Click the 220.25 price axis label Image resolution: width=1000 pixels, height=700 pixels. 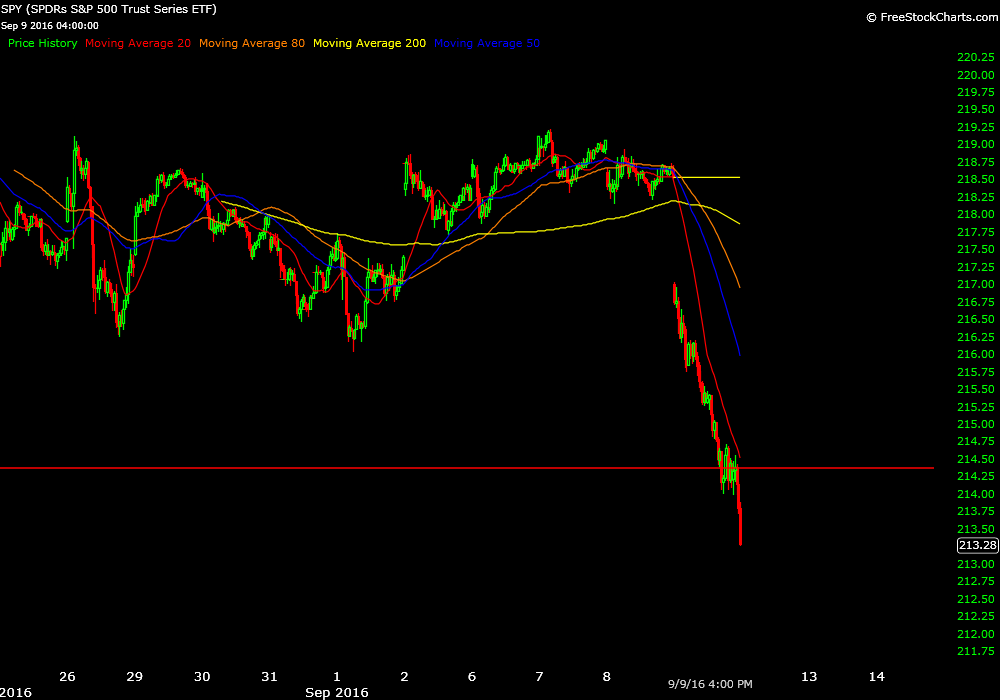click(x=975, y=57)
